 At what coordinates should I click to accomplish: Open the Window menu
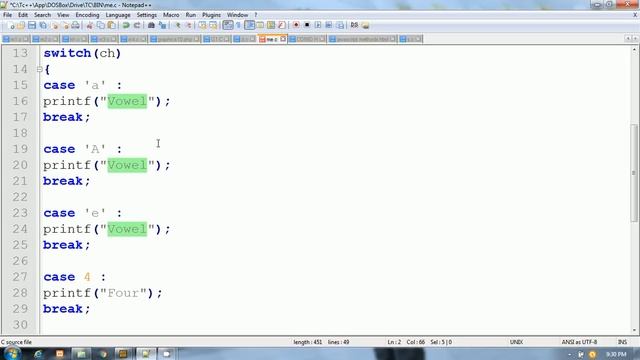click(237, 15)
